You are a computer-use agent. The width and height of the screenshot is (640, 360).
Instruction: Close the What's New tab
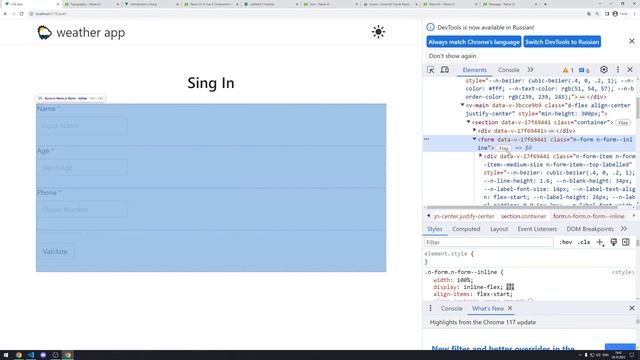510,308
